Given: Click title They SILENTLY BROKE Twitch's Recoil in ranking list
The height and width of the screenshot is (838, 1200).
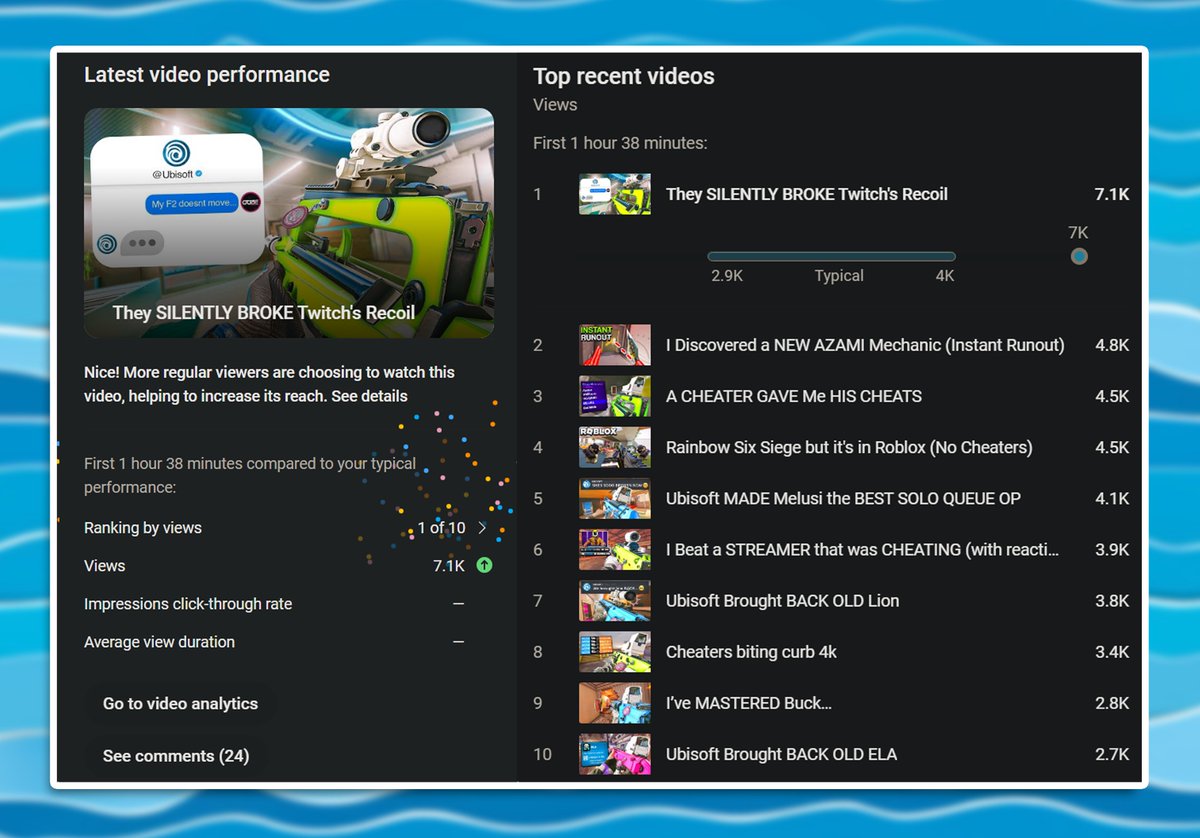Looking at the screenshot, I should [807, 194].
